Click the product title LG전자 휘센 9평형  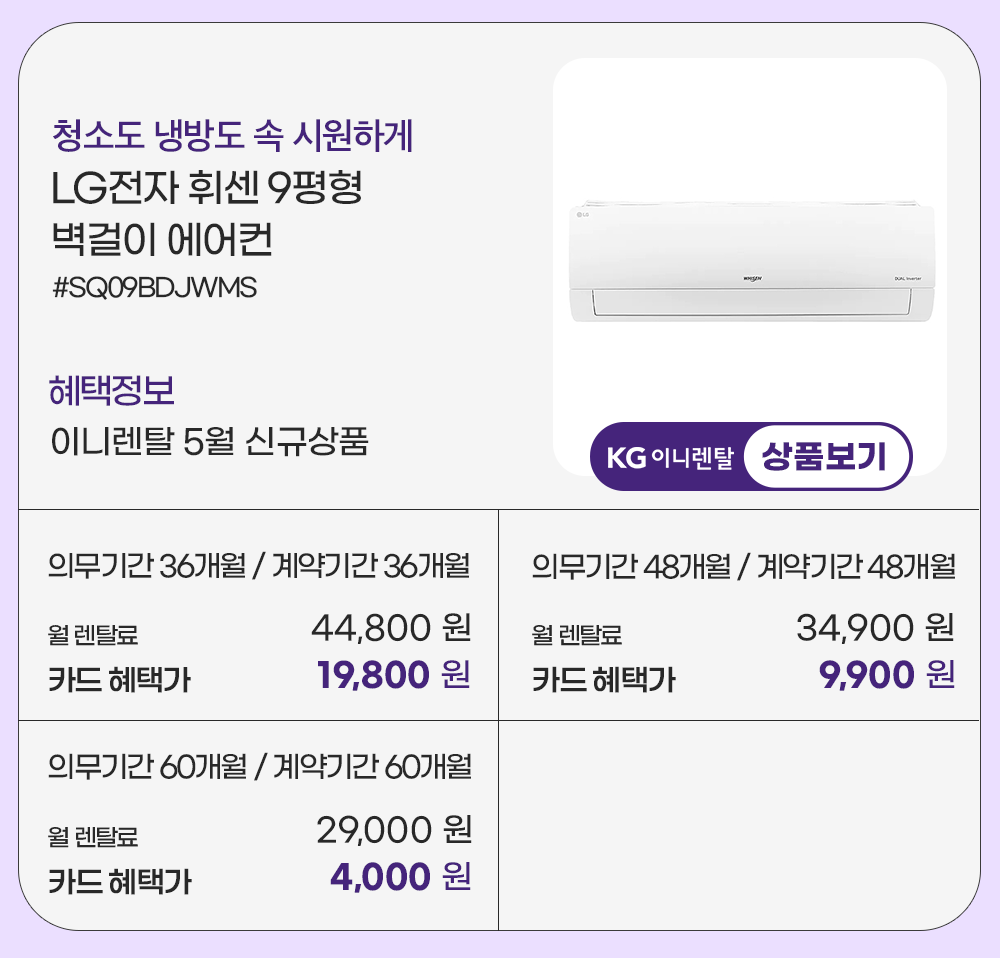click(x=206, y=188)
